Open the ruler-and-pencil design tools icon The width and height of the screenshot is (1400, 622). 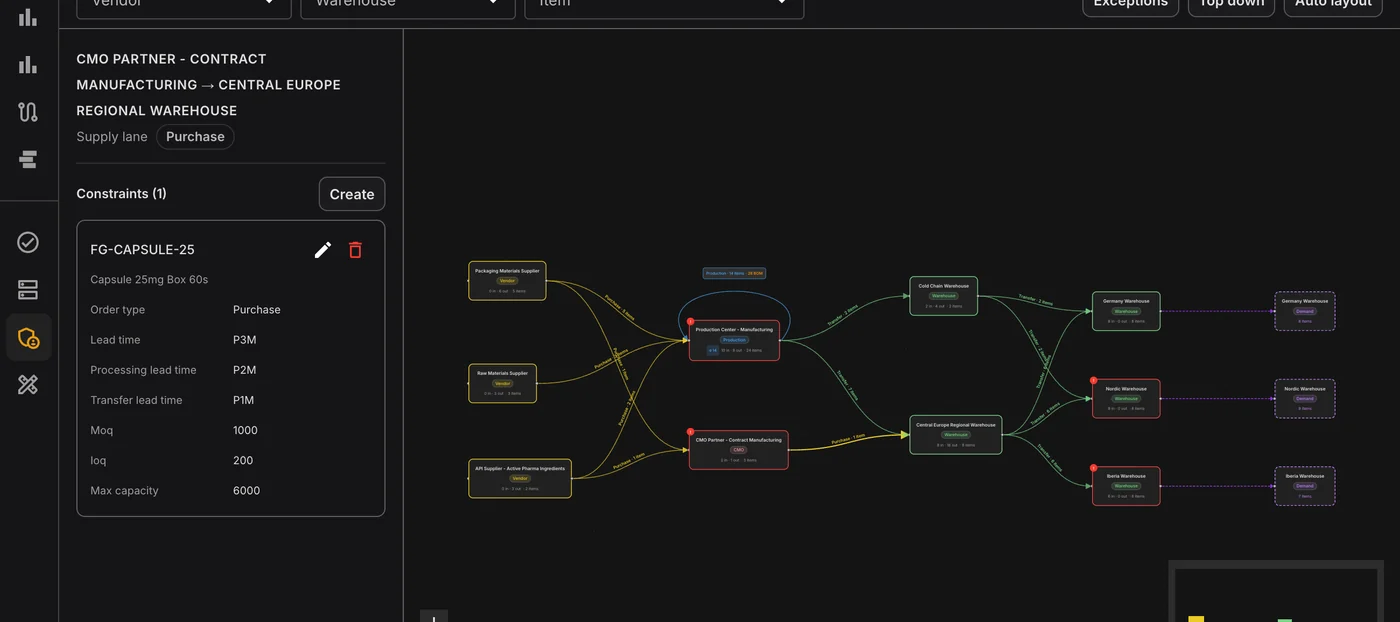(x=28, y=384)
